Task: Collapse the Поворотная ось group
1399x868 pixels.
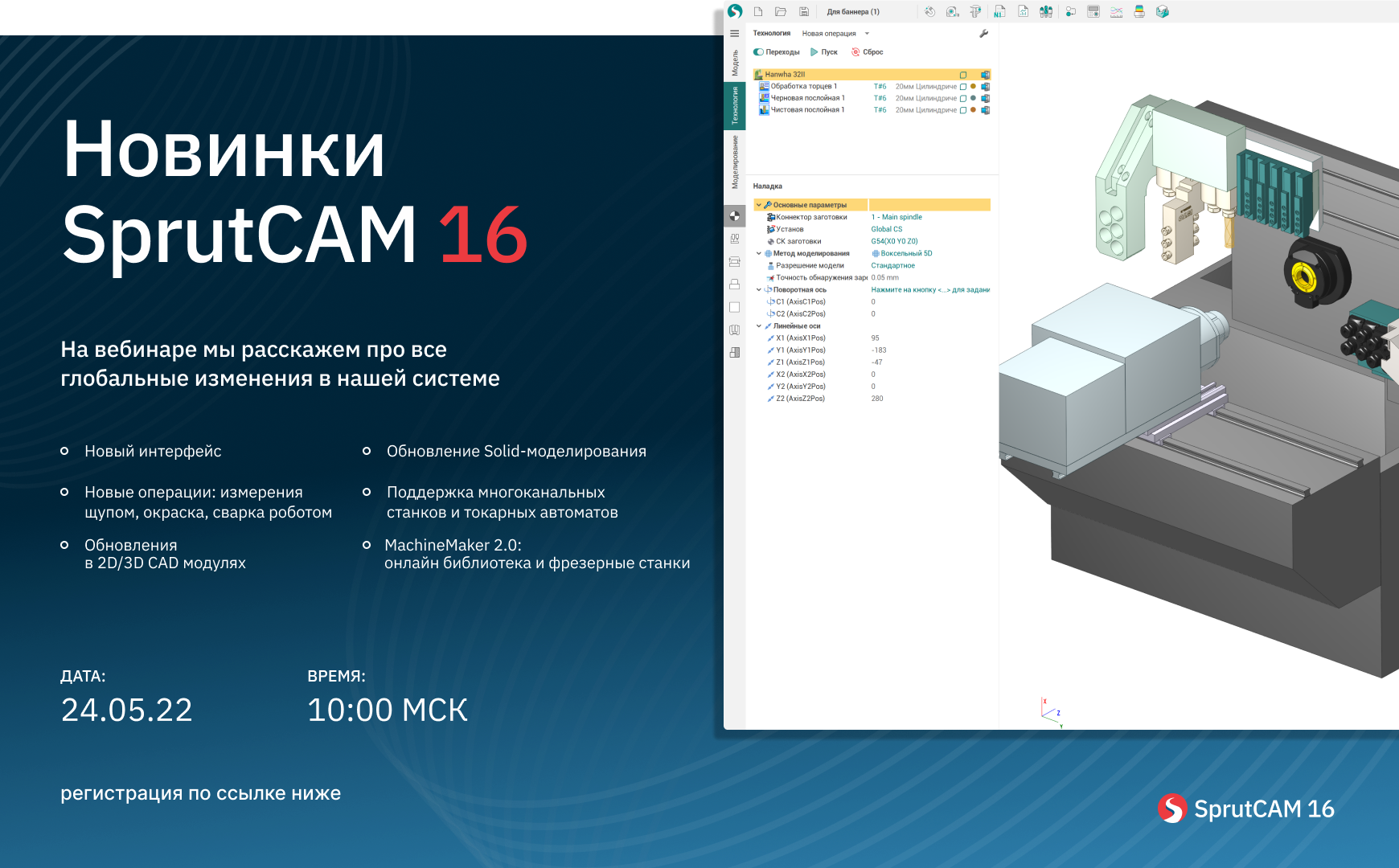Action: coord(758,289)
